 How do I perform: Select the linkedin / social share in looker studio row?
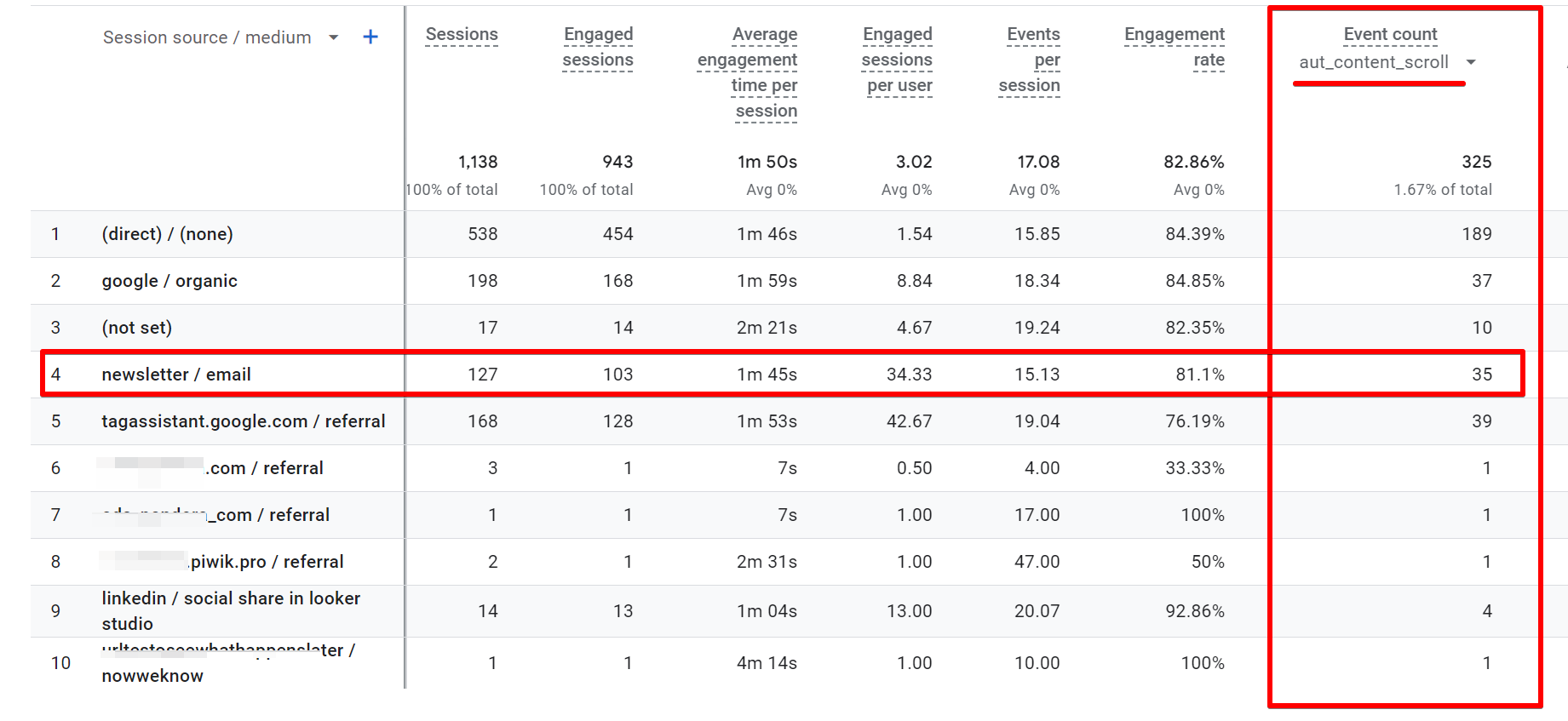231,610
